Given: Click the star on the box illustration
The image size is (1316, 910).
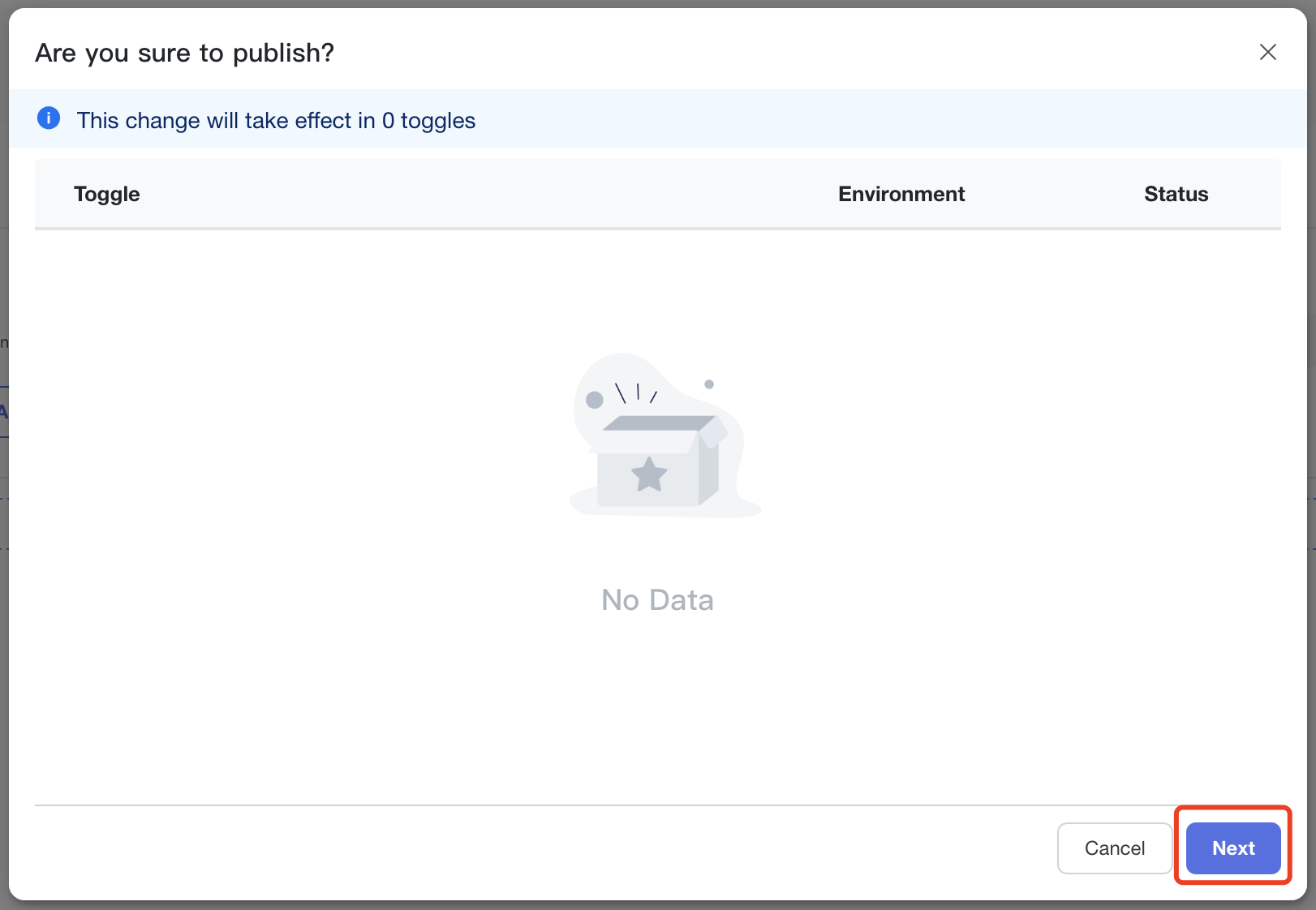Looking at the screenshot, I should pyautogui.click(x=649, y=474).
